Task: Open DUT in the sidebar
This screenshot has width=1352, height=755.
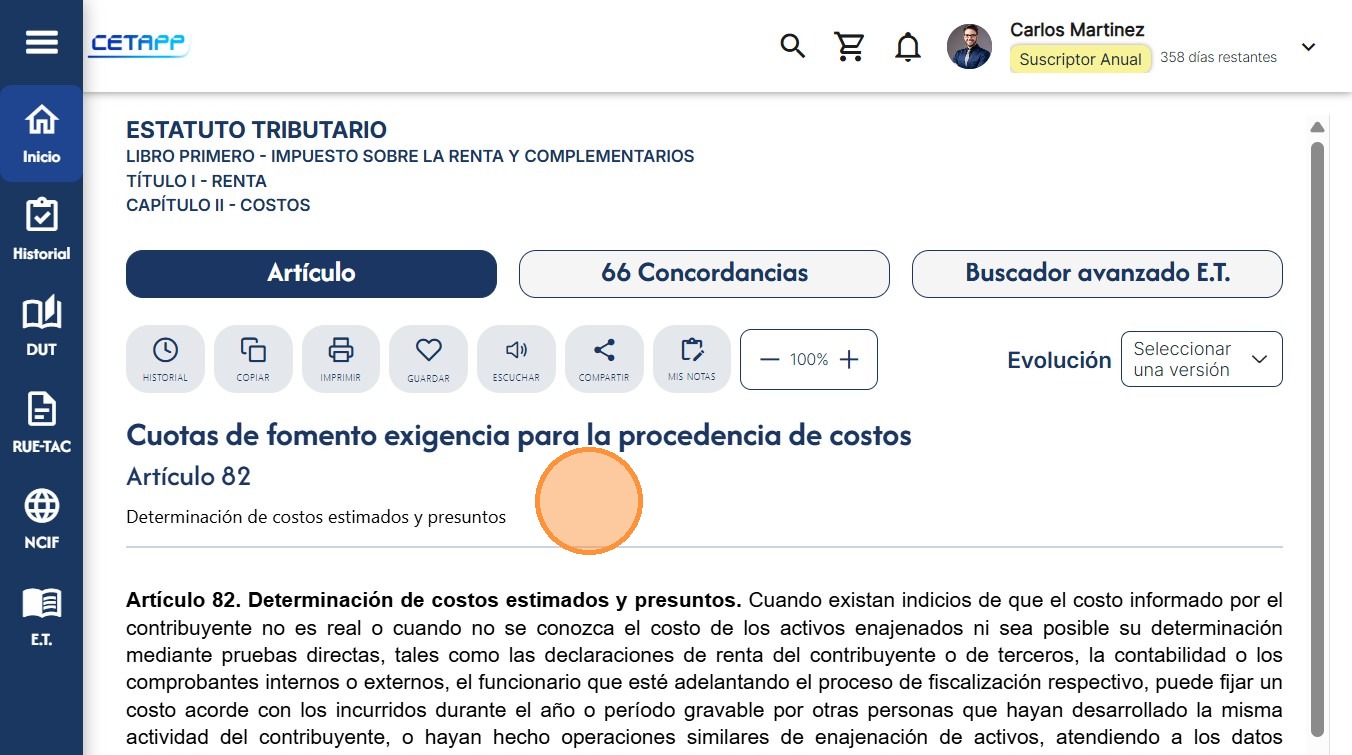Action: pyautogui.click(x=41, y=327)
